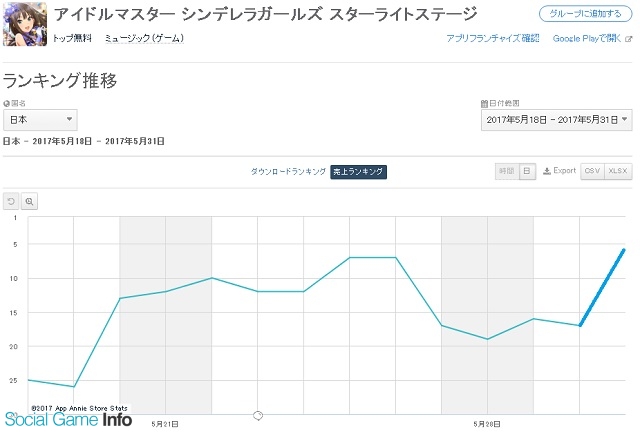
Task: Click the globe icon by 国名
Action: (x=6, y=104)
